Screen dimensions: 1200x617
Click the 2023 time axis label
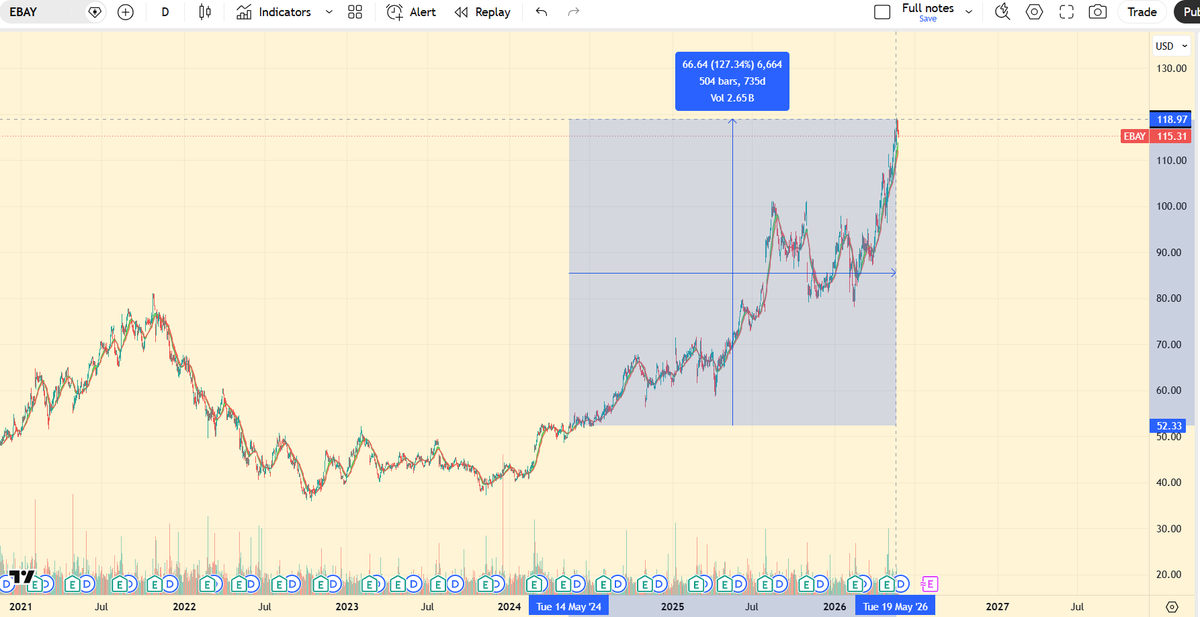pos(346,606)
